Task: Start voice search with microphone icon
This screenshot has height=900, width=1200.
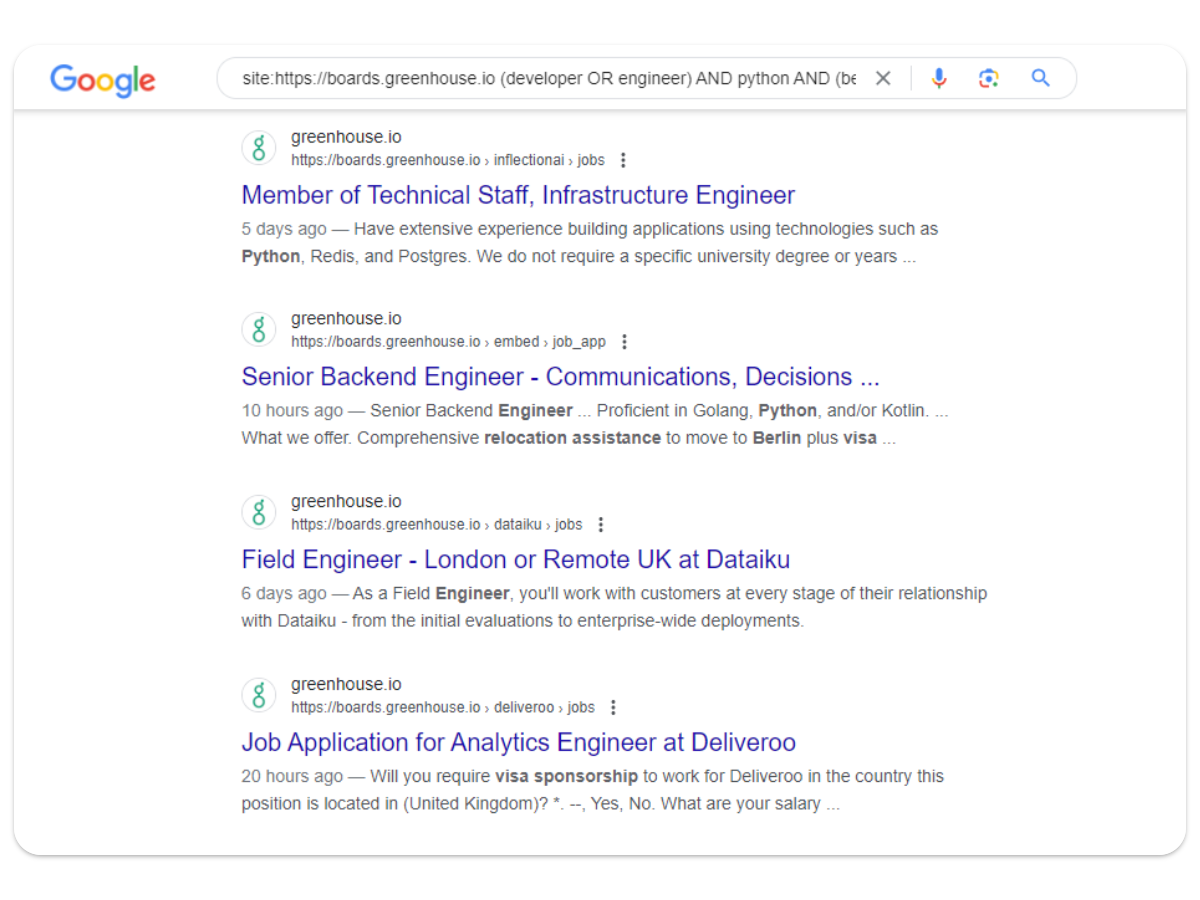Action: (x=939, y=78)
